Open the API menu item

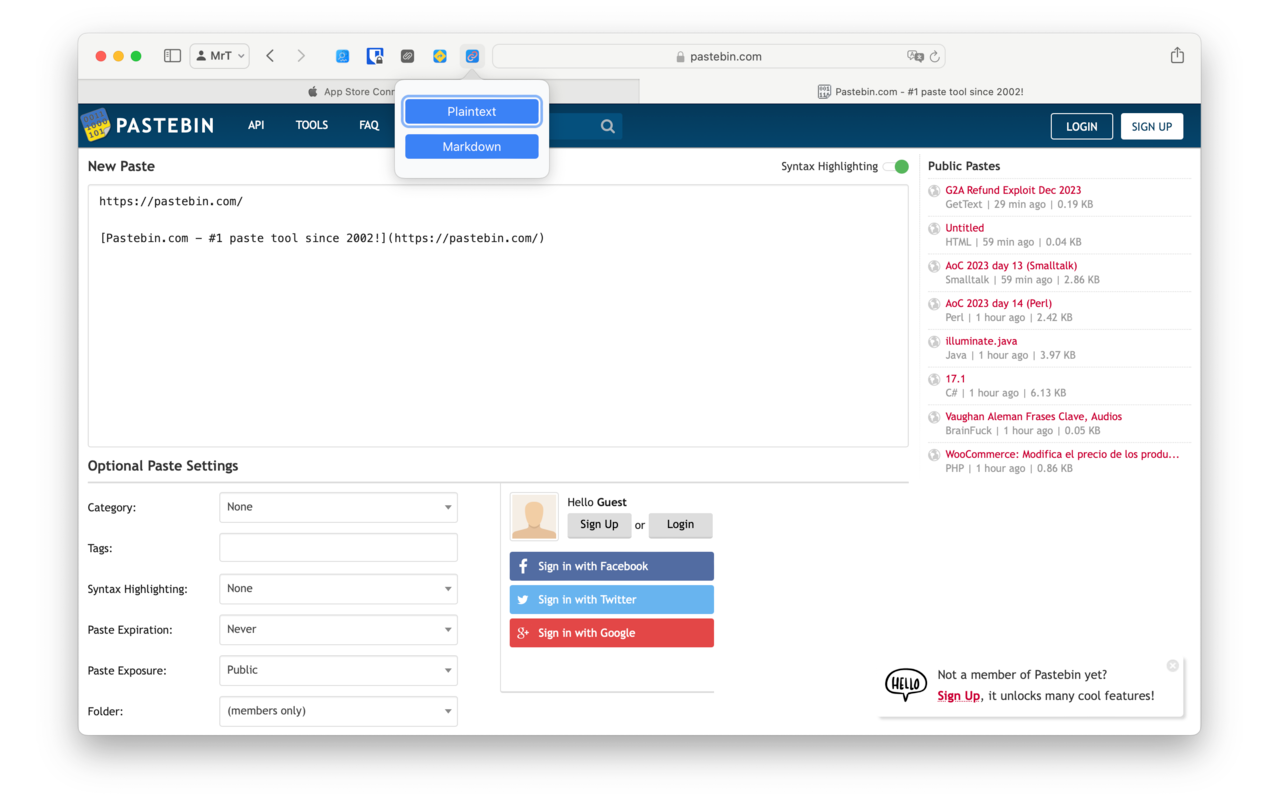[256, 125]
